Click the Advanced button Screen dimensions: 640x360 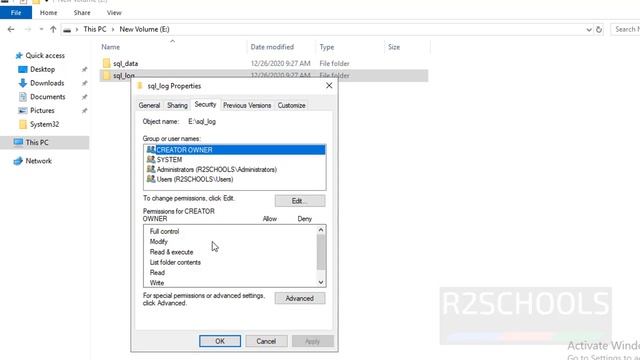point(300,298)
